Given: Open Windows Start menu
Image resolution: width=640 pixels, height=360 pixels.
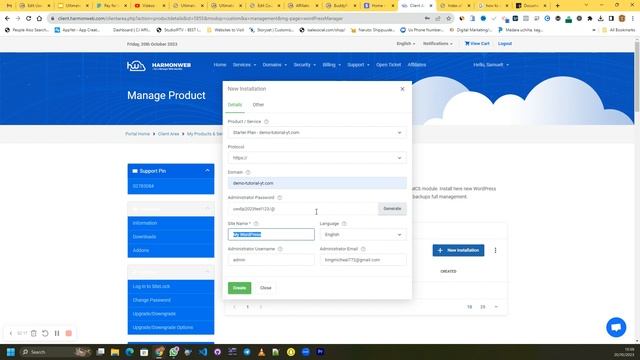Looking at the screenshot, I should tap(11, 352).
